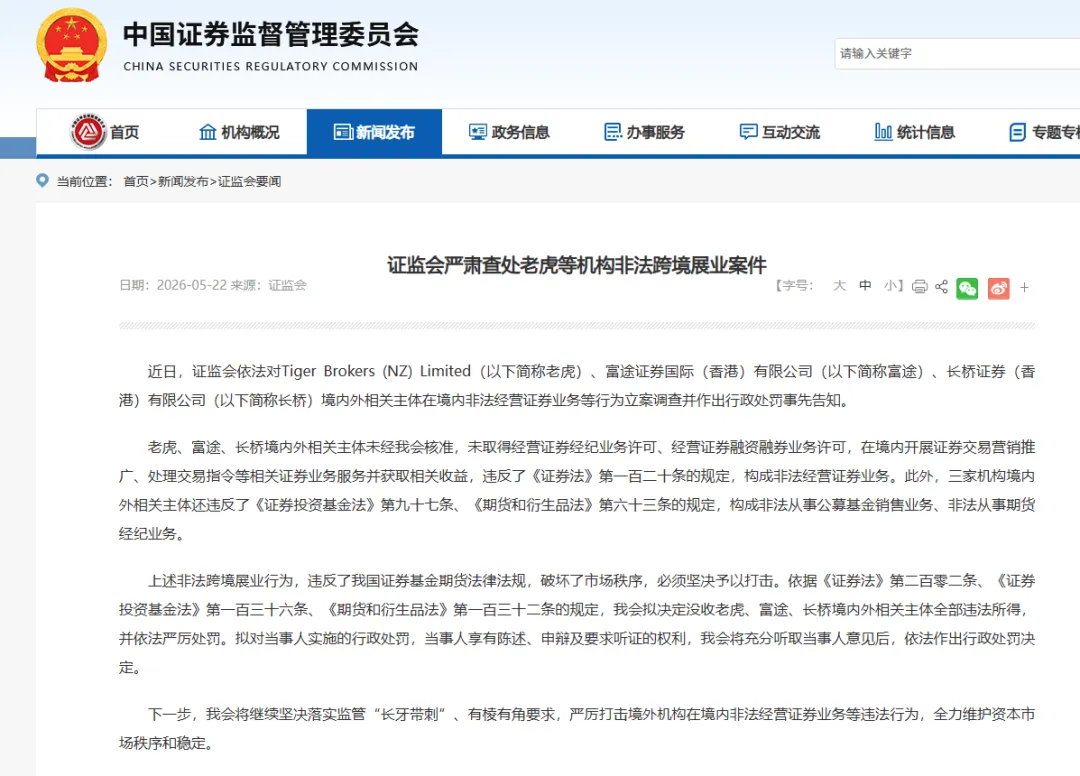Share article via WeChat icon
This screenshot has width=1080, height=776.
tap(967, 289)
